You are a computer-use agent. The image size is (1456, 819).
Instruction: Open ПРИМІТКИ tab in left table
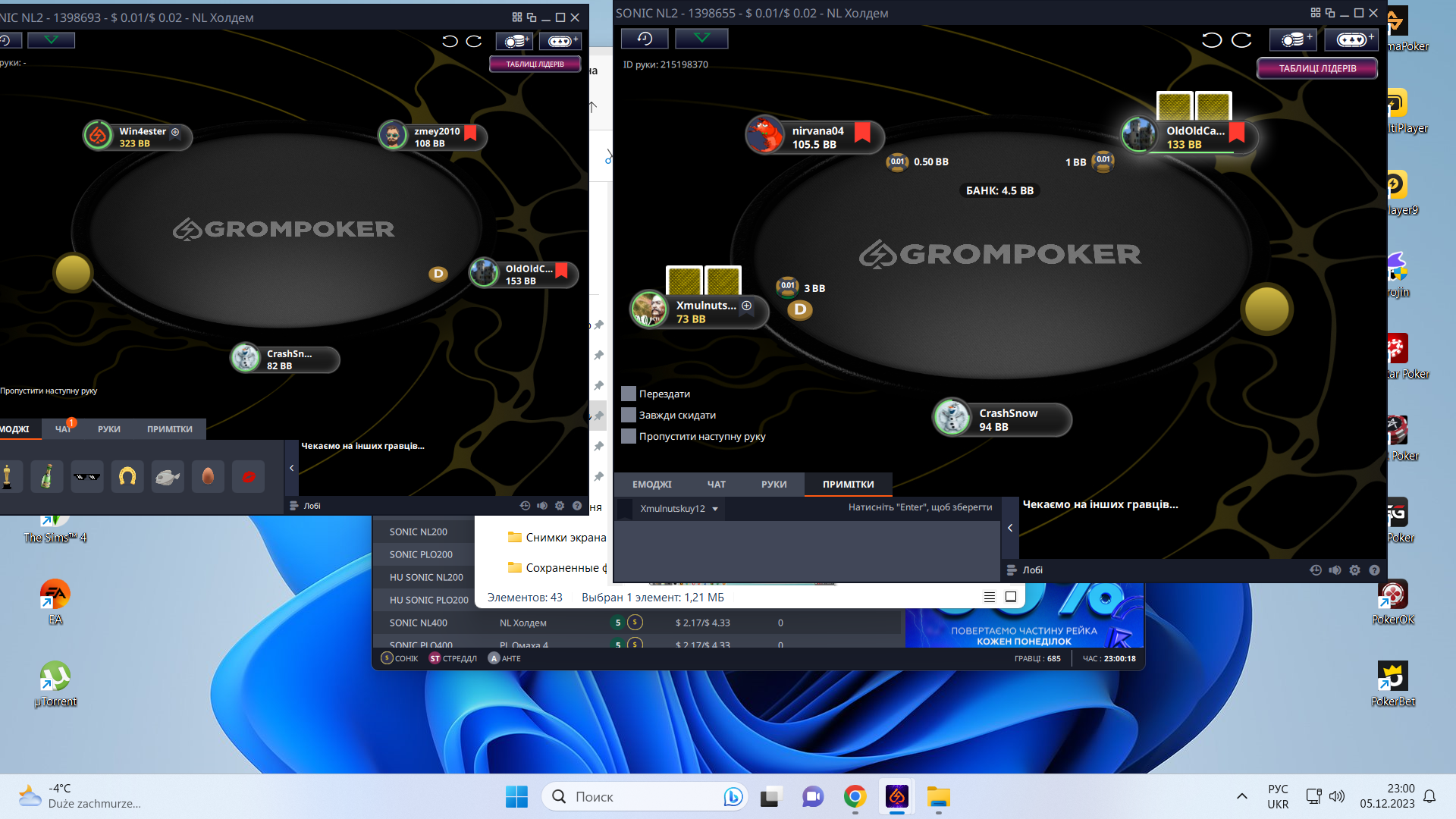[170, 428]
